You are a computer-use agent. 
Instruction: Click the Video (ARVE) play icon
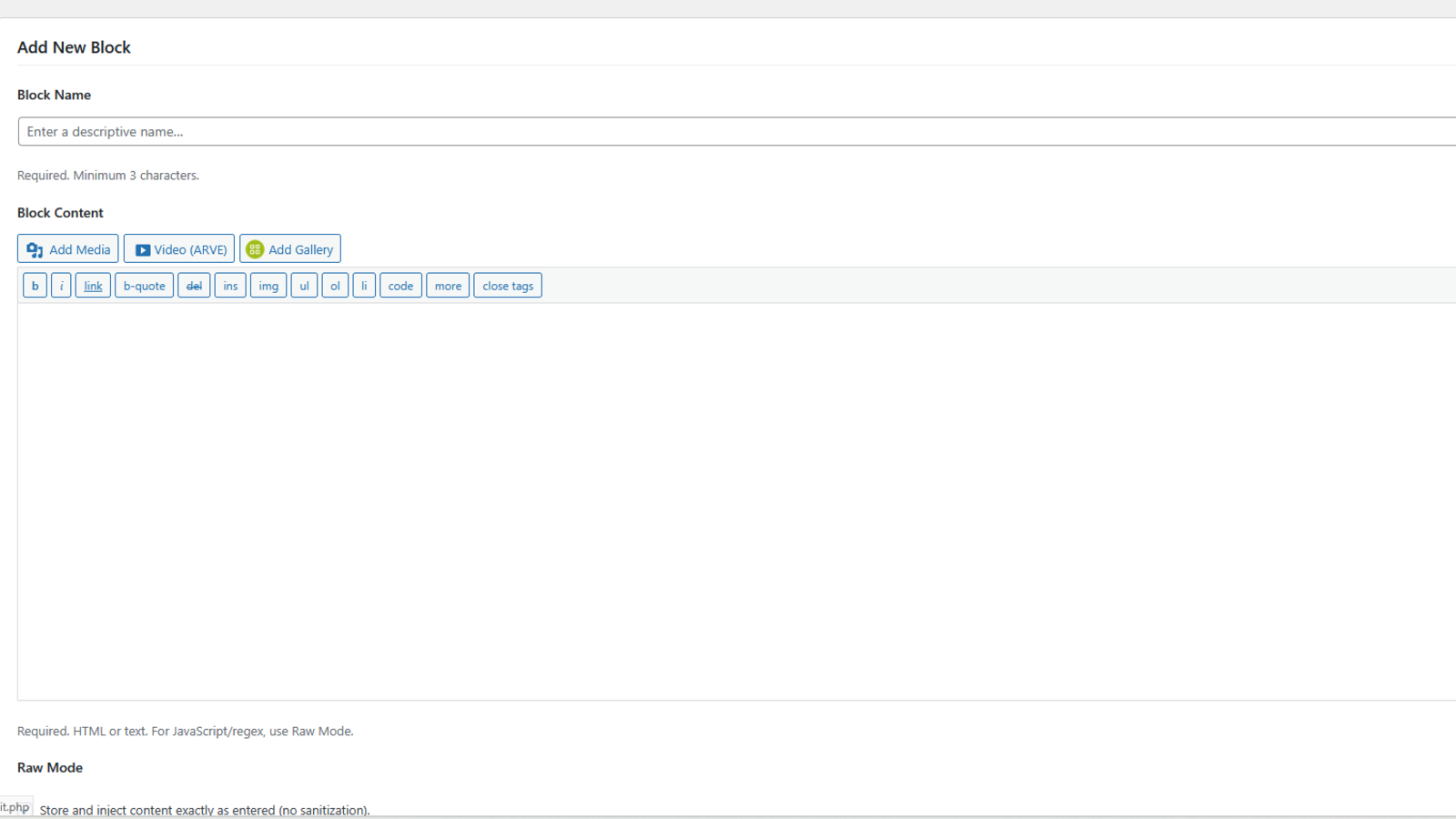[143, 250]
